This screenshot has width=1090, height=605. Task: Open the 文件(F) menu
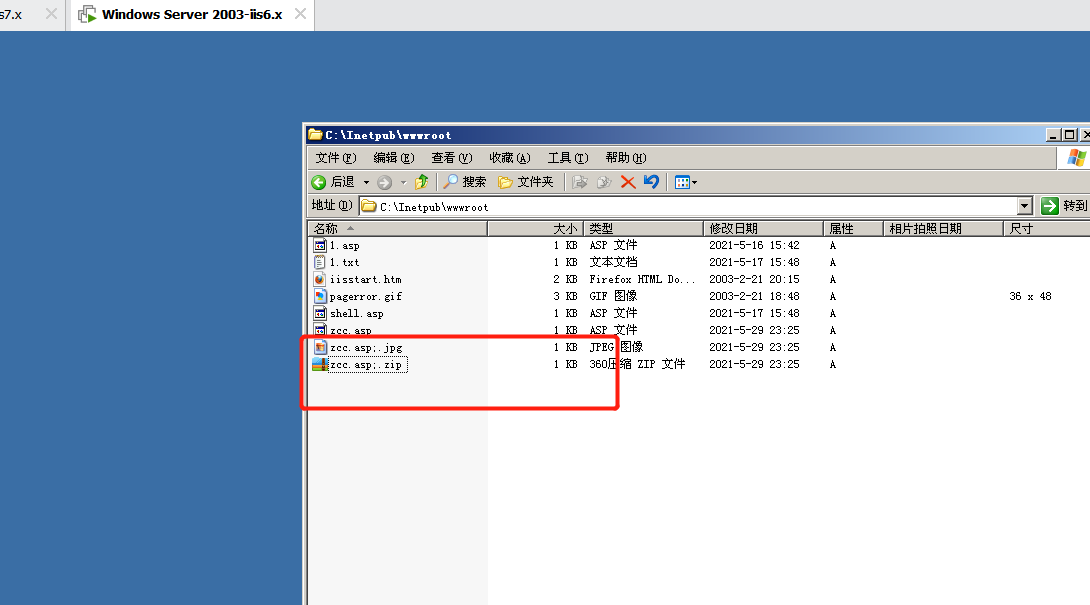coord(336,158)
